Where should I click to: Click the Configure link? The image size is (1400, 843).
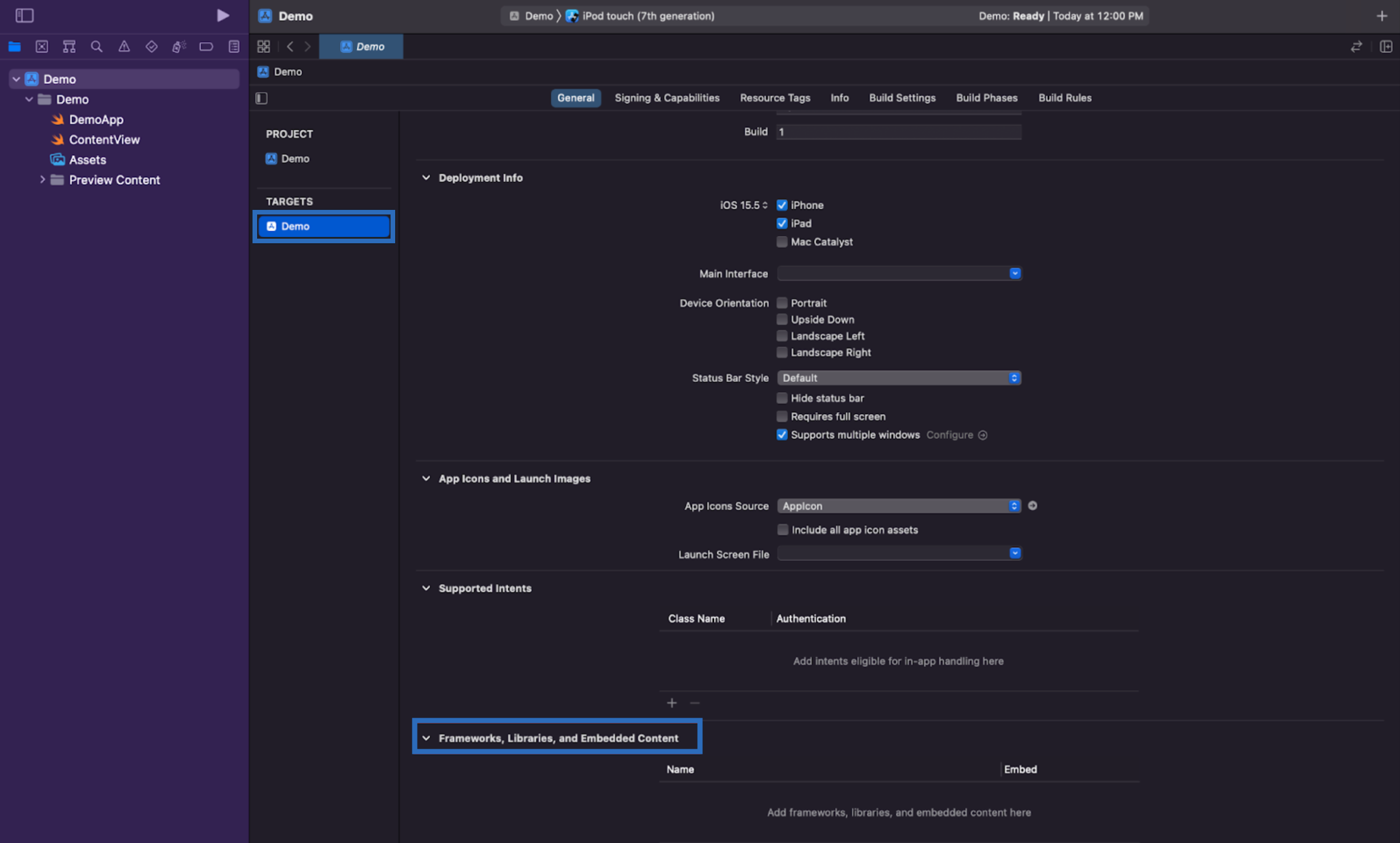[x=950, y=435]
